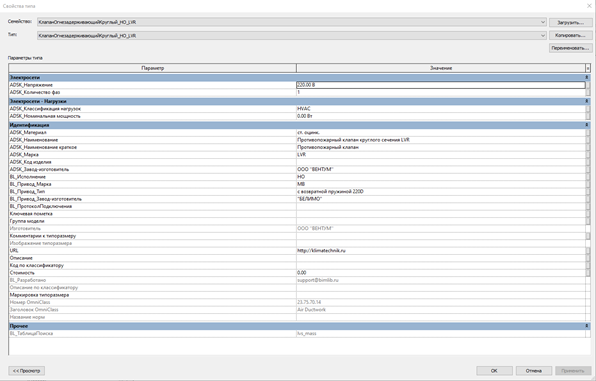Click the BL_ПротоколПодключения parameter label
This screenshot has height=381, width=596.
click(41, 206)
